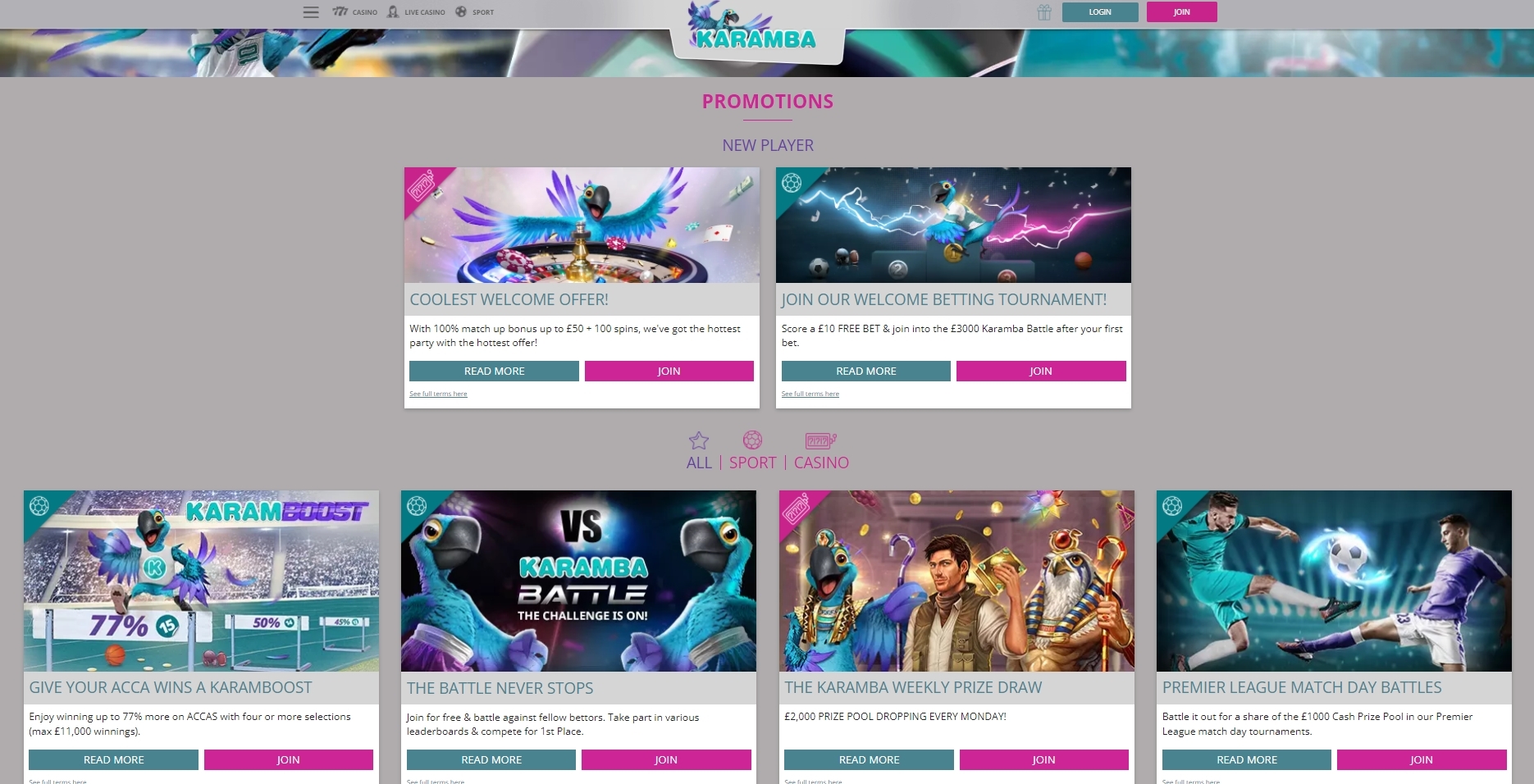Click the JOIN button in header
The image size is (1534, 784).
pos(1181,12)
